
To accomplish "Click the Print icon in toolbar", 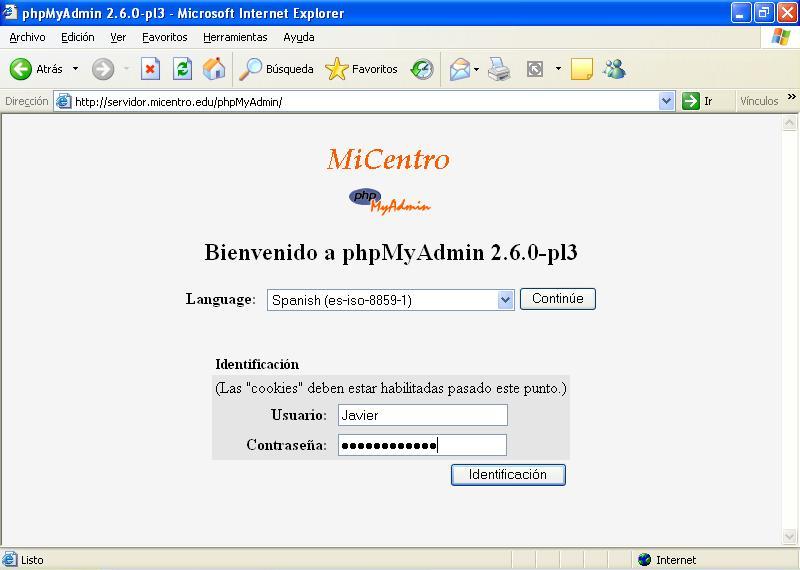I will pyautogui.click(x=499, y=69).
